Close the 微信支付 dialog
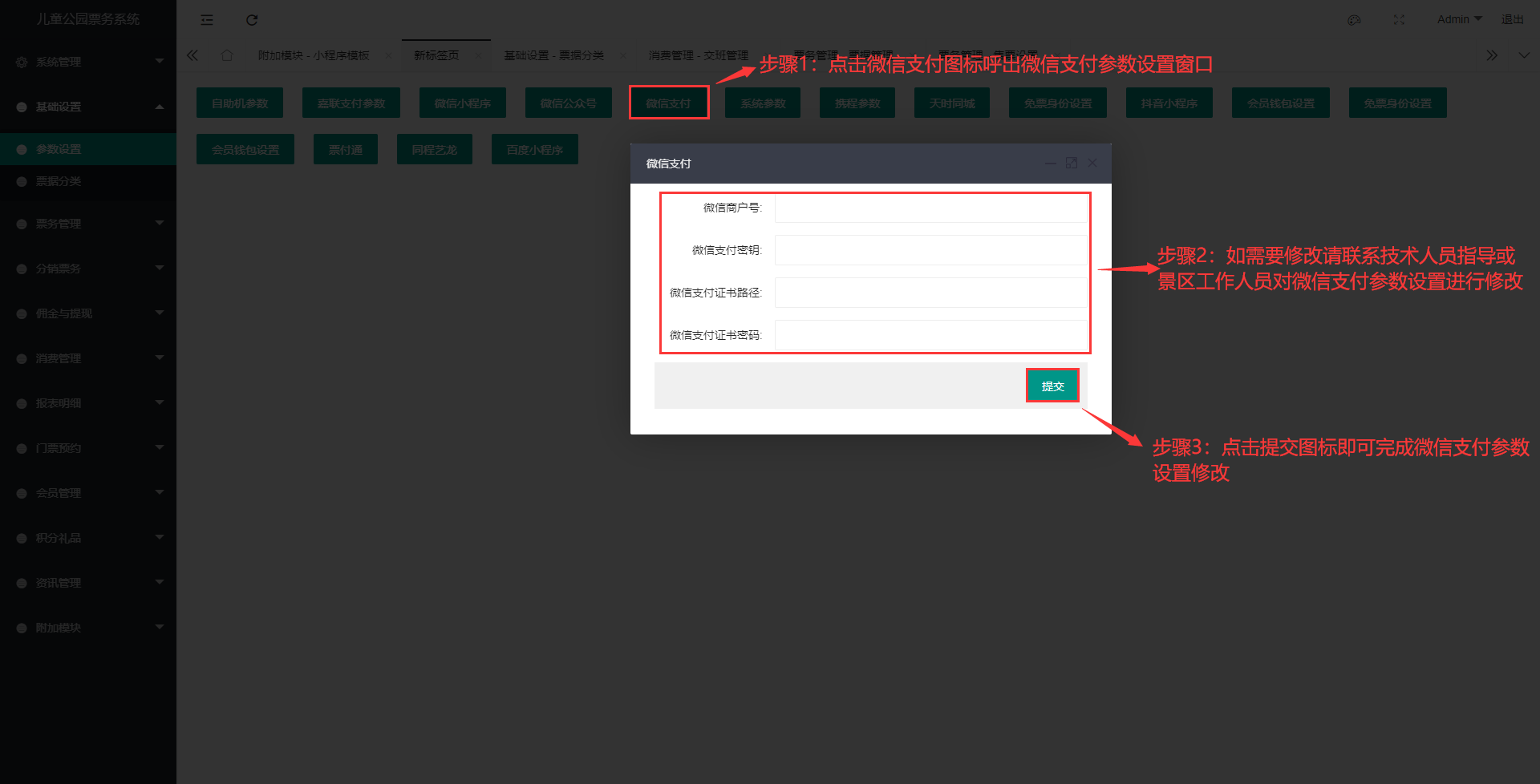The height and width of the screenshot is (784, 1540). (x=1092, y=163)
